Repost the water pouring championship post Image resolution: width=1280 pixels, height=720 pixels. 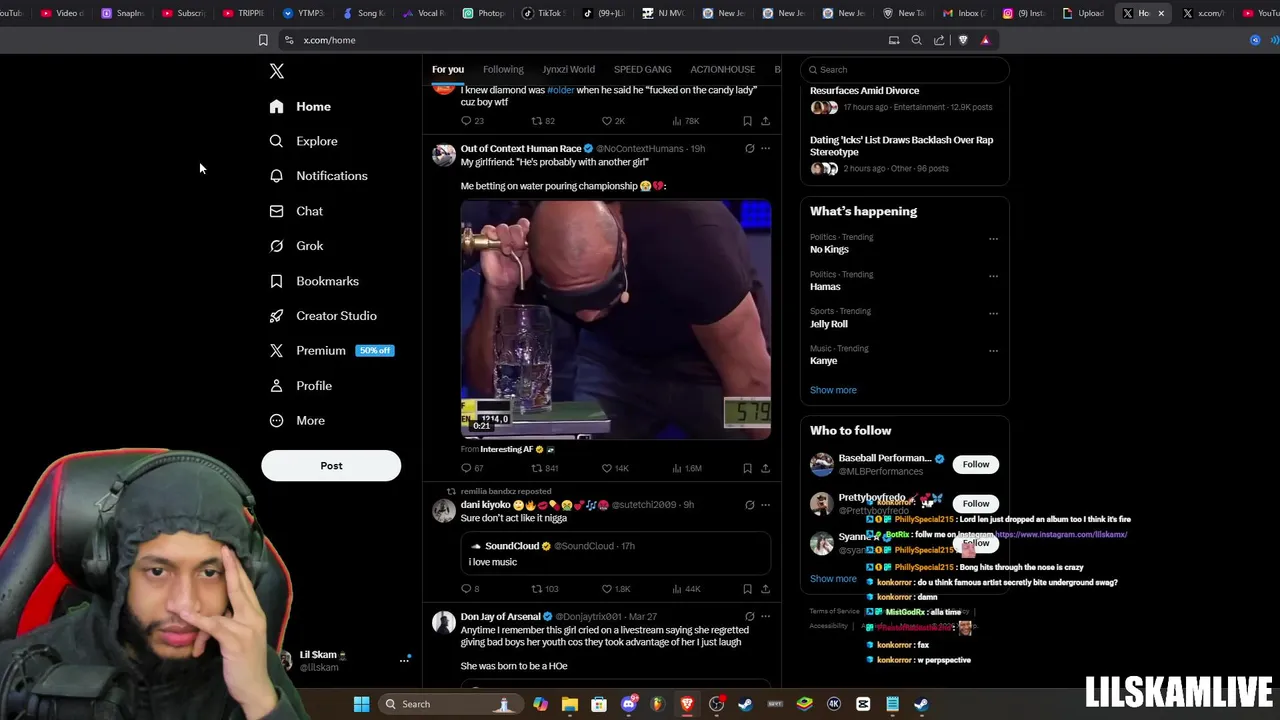pyautogui.click(x=545, y=468)
